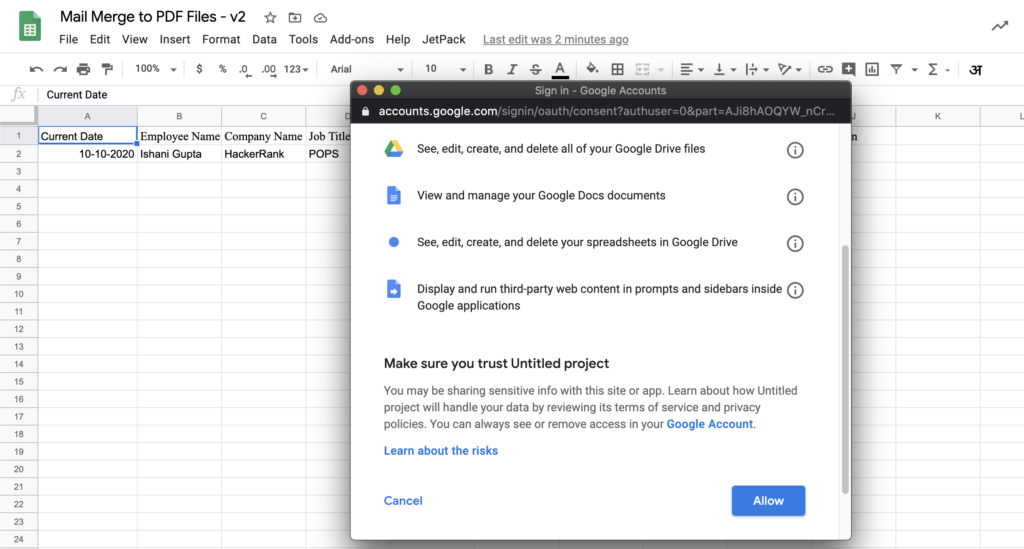The height and width of the screenshot is (549, 1024).
Task: Format as percent with the % icon
Action: coord(223,69)
